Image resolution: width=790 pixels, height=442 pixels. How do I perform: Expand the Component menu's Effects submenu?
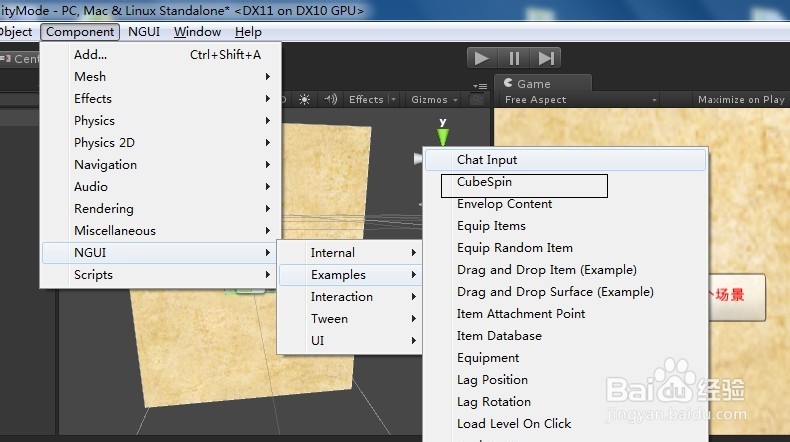tap(160, 99)
